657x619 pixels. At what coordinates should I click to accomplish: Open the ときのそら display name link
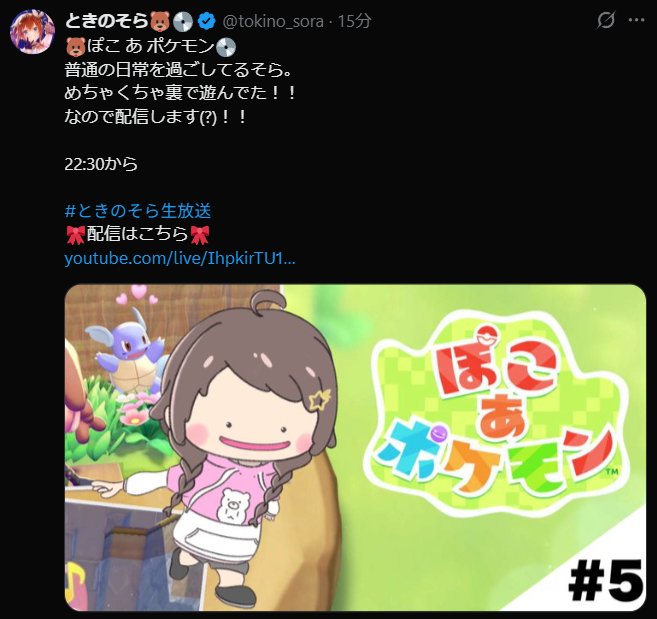click(x=107, y=21)
